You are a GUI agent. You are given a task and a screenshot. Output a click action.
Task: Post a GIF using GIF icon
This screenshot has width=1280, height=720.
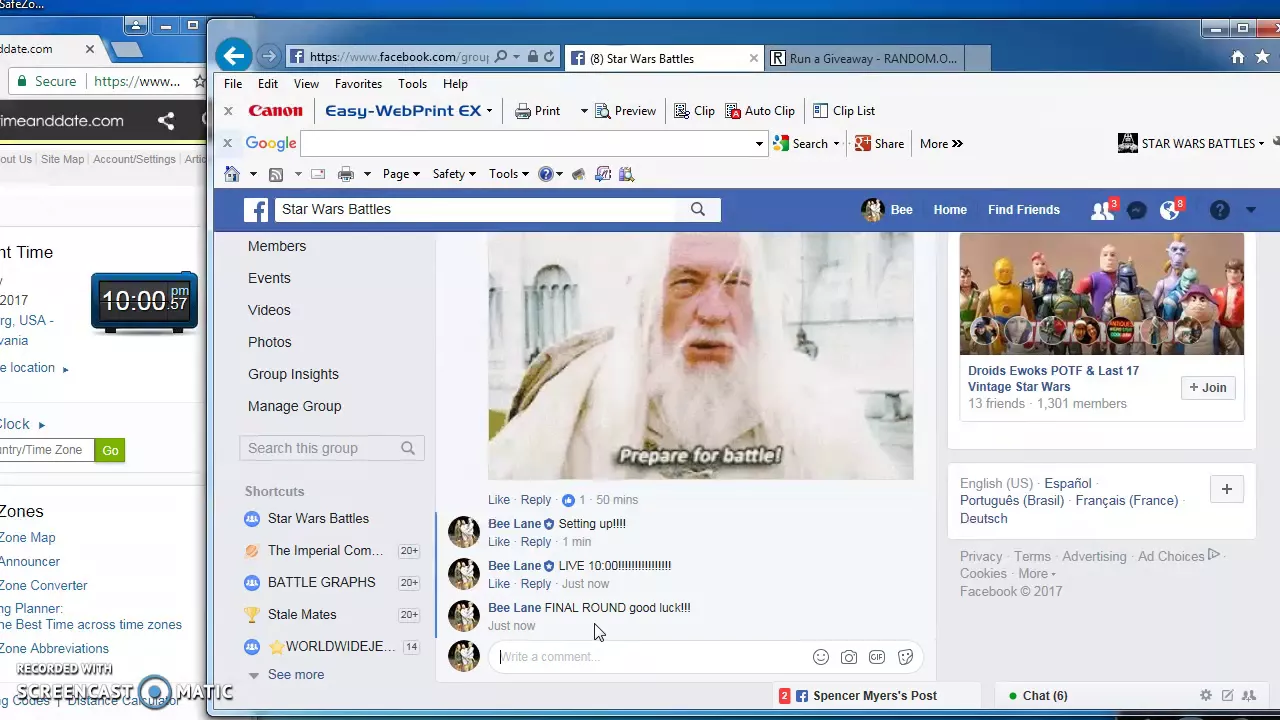877,657
